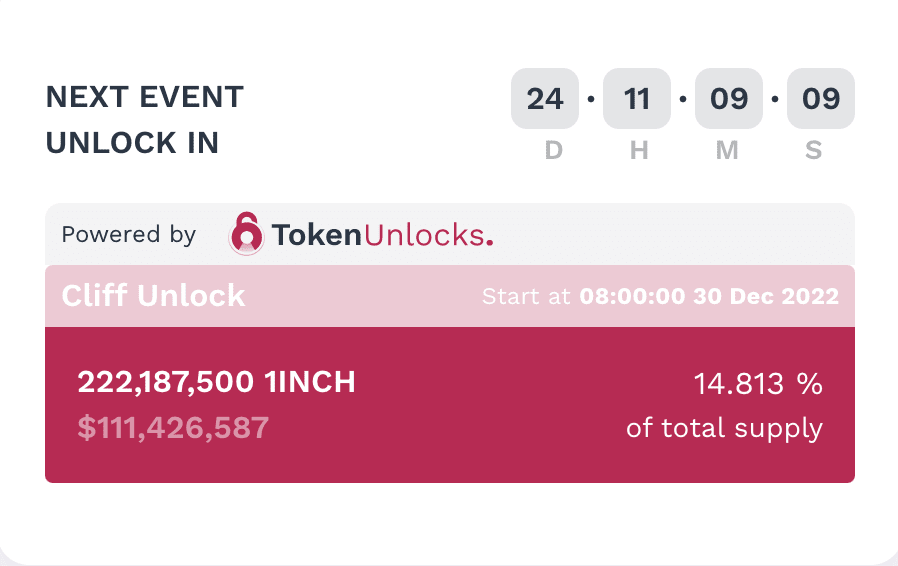The width and height of the screenshot is (898, 566).
Task: Click the dollar value $111,426,587
Action: pyautogui.click(x=173, y=427)
